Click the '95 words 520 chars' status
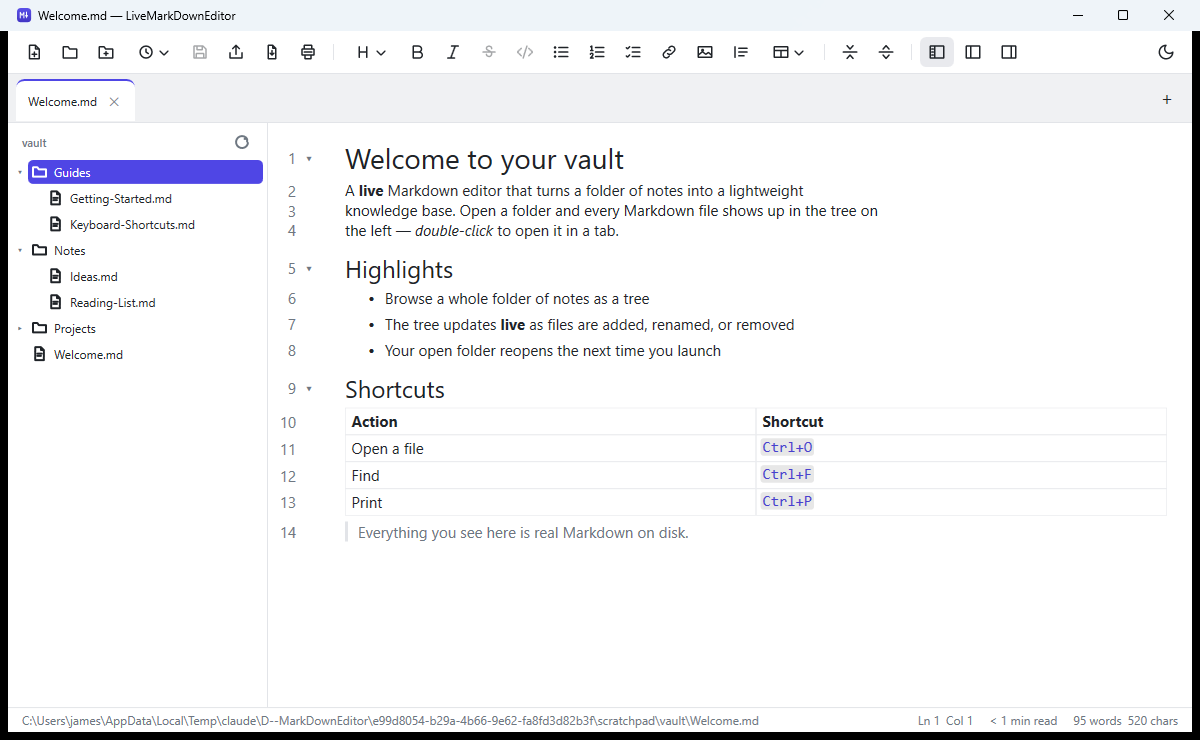Screen dimensions: 1200x740 pyautogui.click(x=1126, y=721)
